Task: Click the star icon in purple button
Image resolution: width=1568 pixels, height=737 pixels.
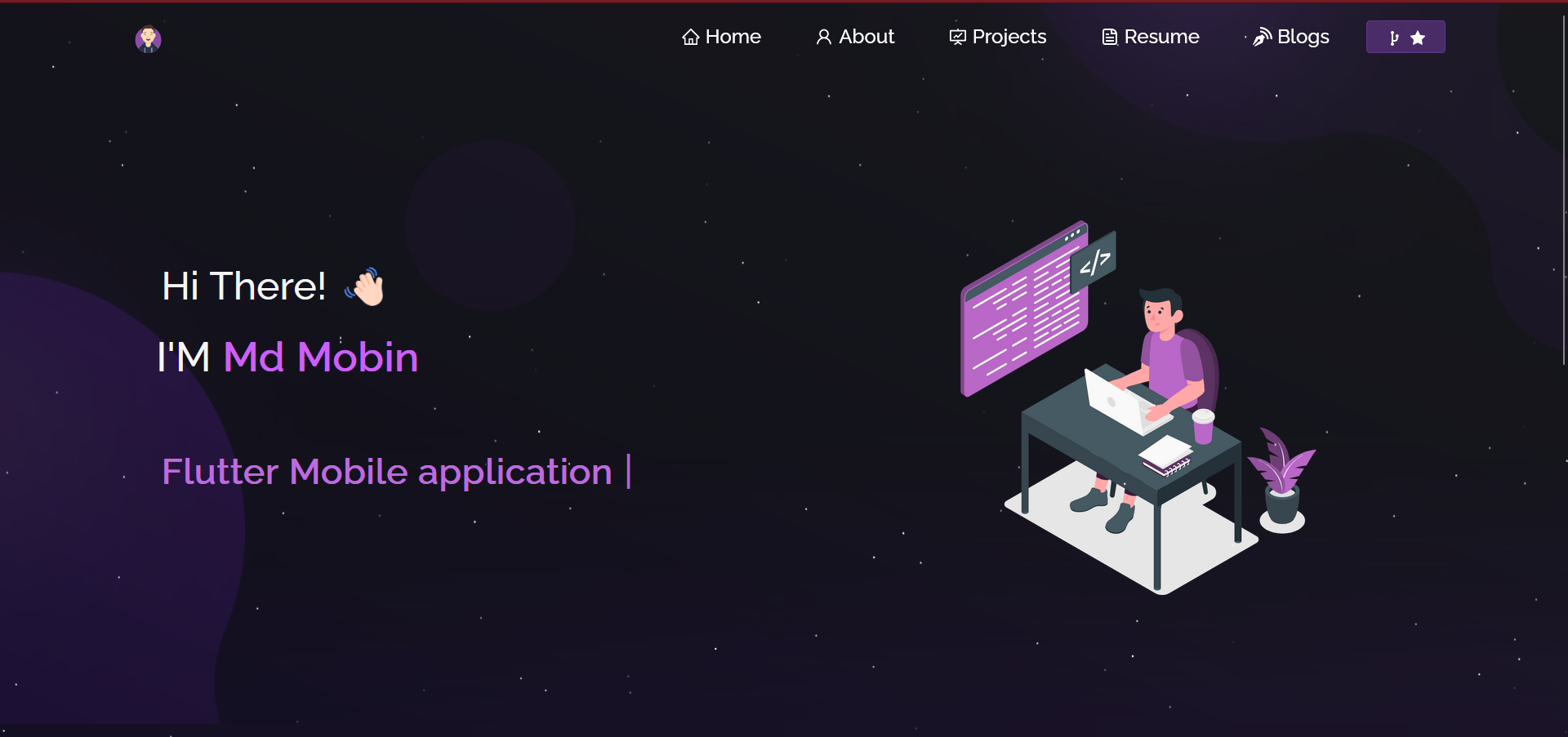Action: pos(1418,38)
